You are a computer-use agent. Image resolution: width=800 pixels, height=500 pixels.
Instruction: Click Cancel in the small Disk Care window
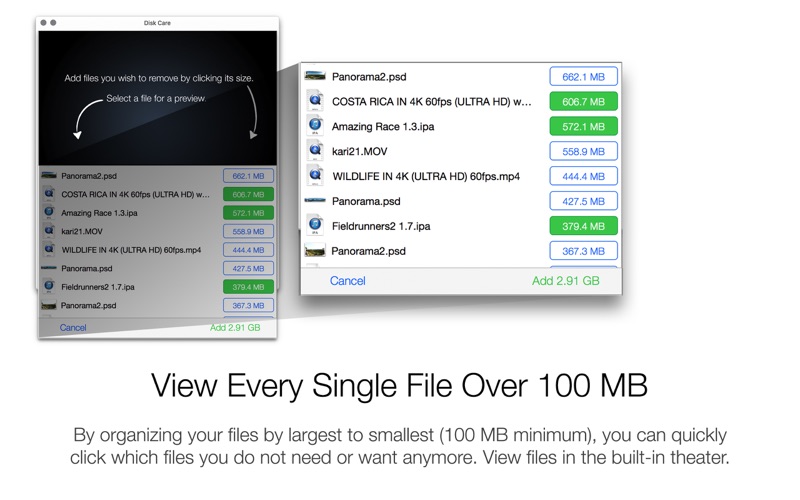73,328
